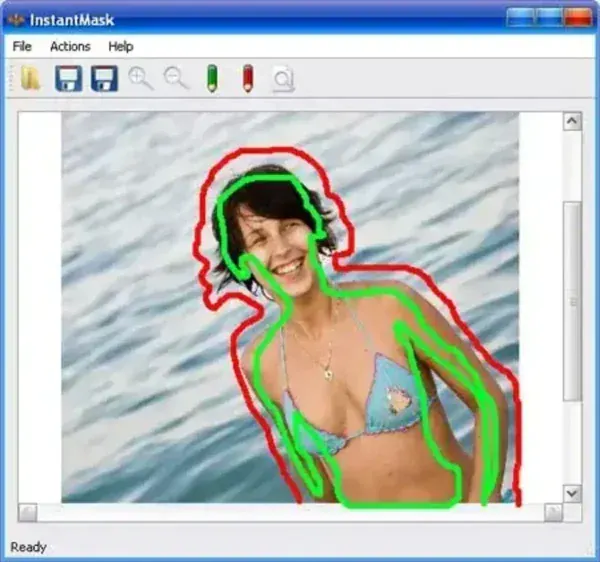Viewport: 600px width, 562px height.
Task: Minimize the InstantMask window
Action: coord(521,16)
